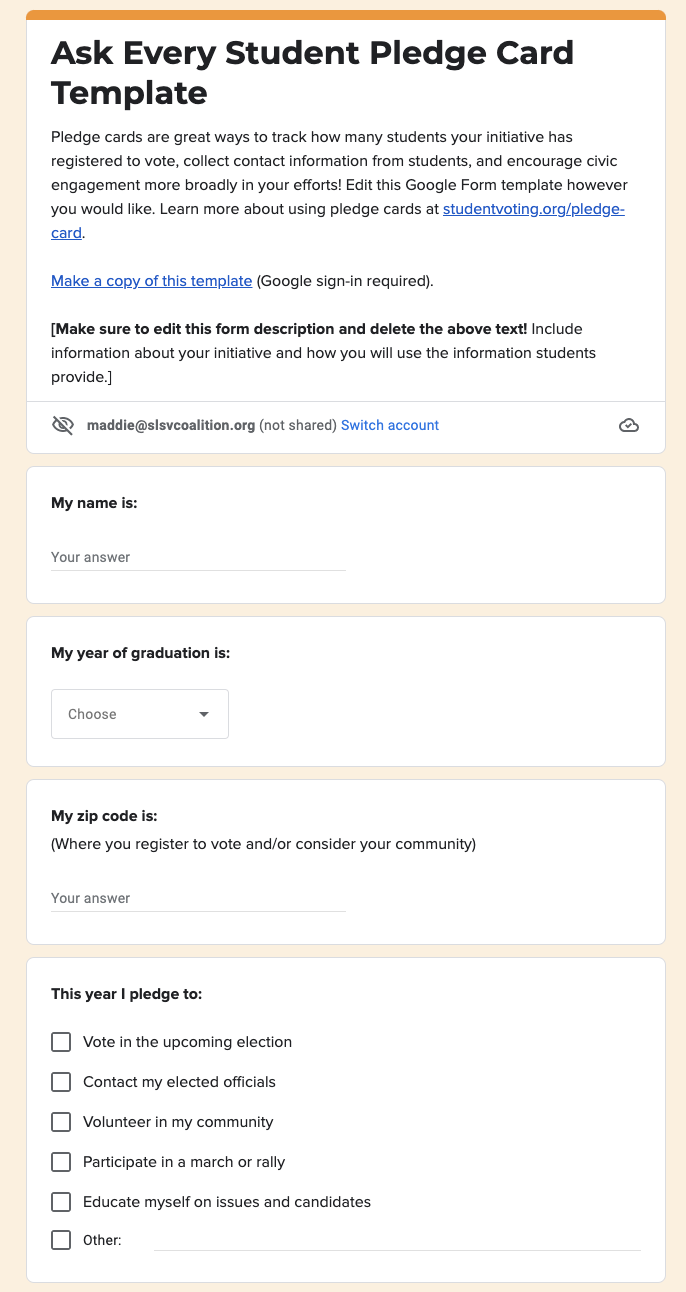
Task: Tick Volunteer in my community
Action: point(61,1122)
